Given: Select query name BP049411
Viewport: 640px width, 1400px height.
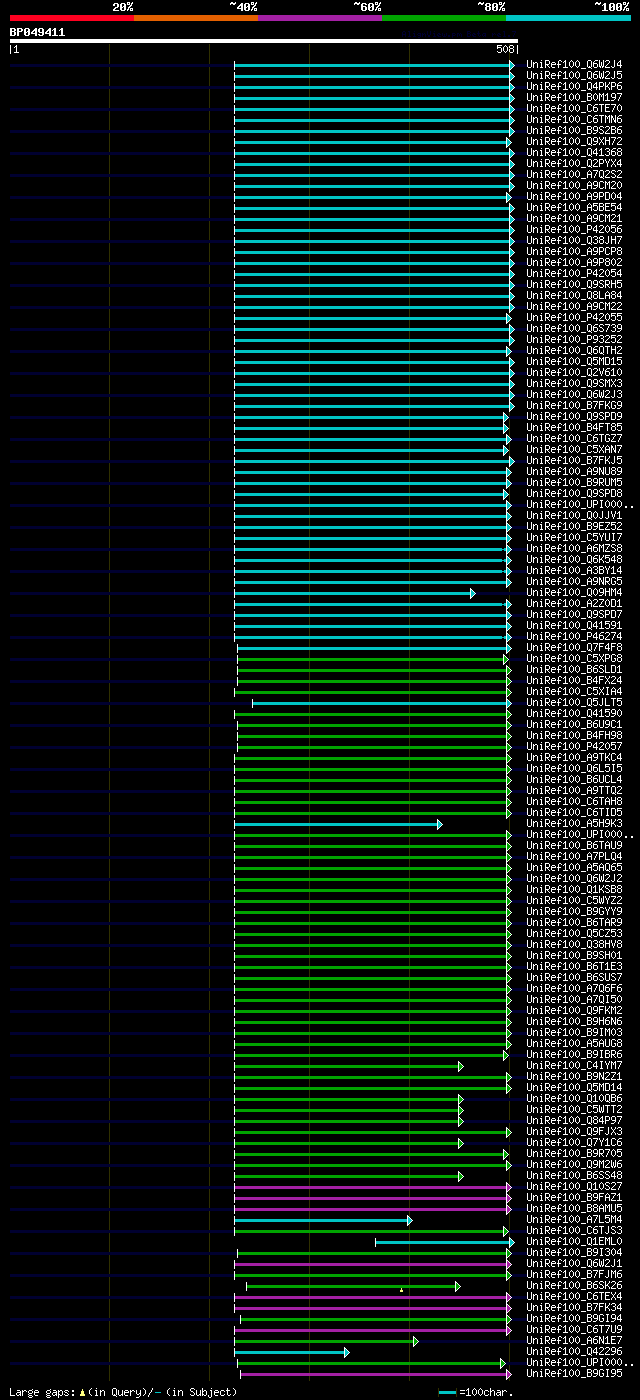Looking at the screenshot, I should coord(38,32).
